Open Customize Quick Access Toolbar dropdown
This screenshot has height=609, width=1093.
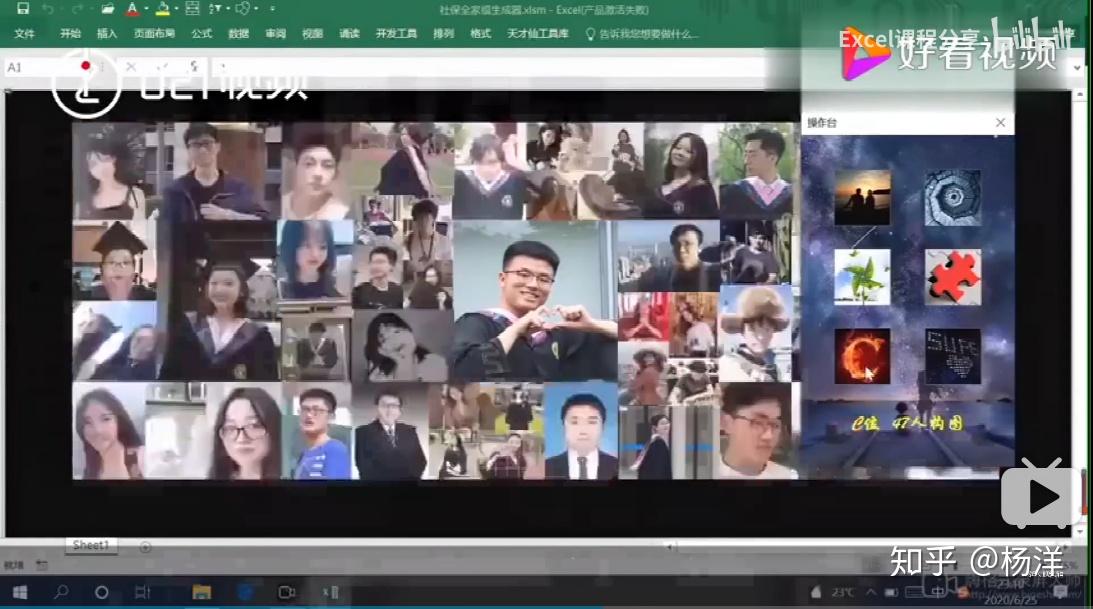[272, 8]
